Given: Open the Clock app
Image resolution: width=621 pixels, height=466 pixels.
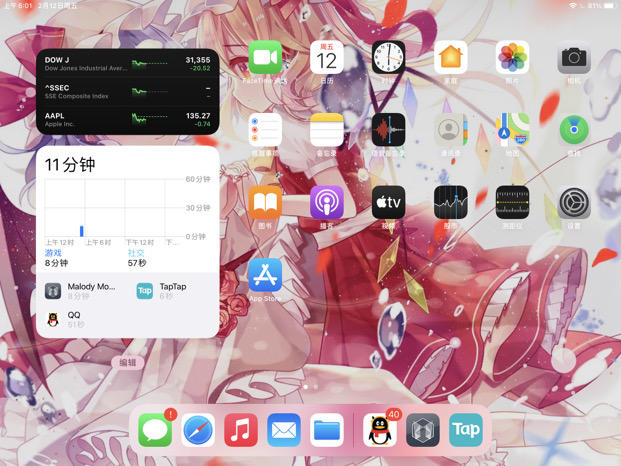Looking at the screenshot, I should click(388, 57).
